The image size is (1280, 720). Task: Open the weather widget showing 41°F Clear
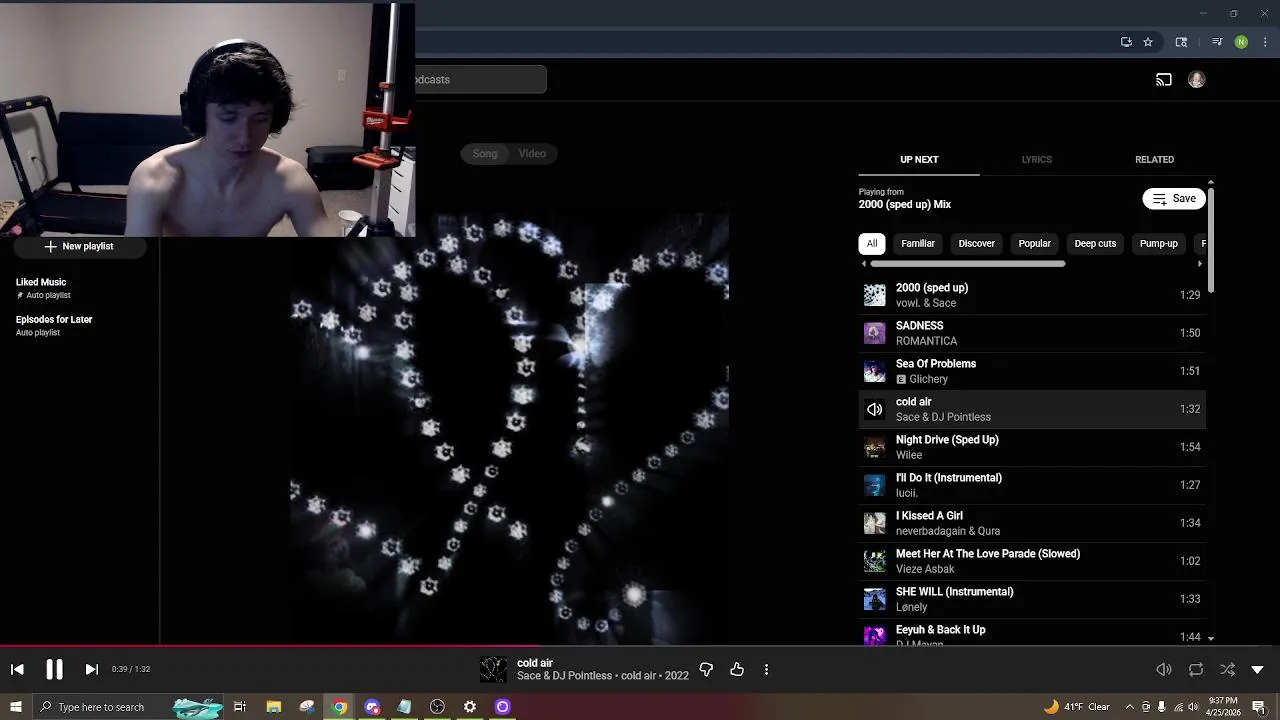coord(1076,707)
